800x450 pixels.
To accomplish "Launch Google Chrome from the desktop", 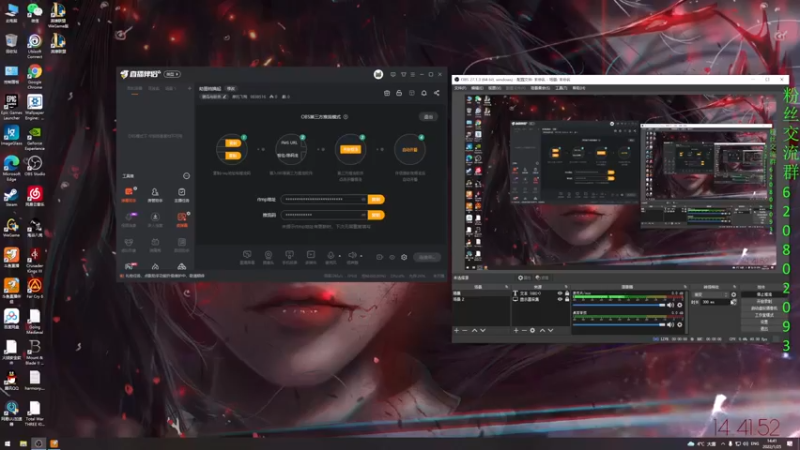I will click(34, 77).
